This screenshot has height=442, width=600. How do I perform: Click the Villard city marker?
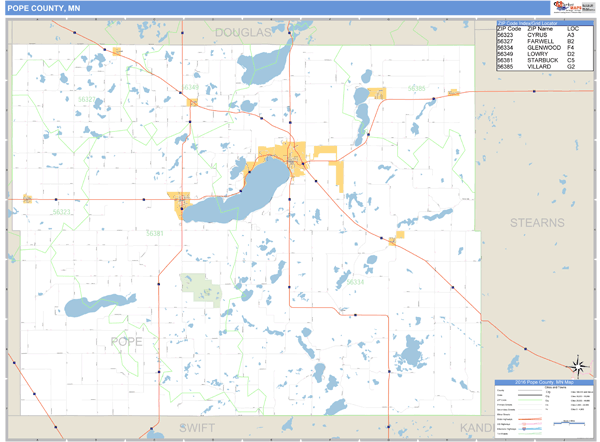coord(378,93)
